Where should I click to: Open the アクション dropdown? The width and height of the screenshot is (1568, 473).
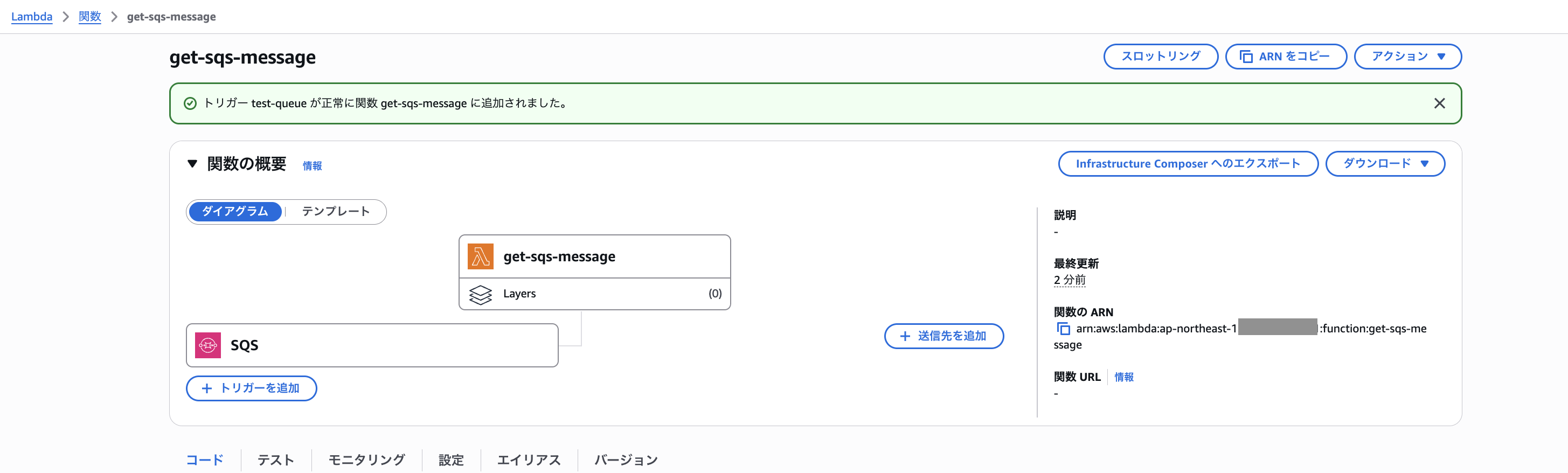[x=1407, y=56]
